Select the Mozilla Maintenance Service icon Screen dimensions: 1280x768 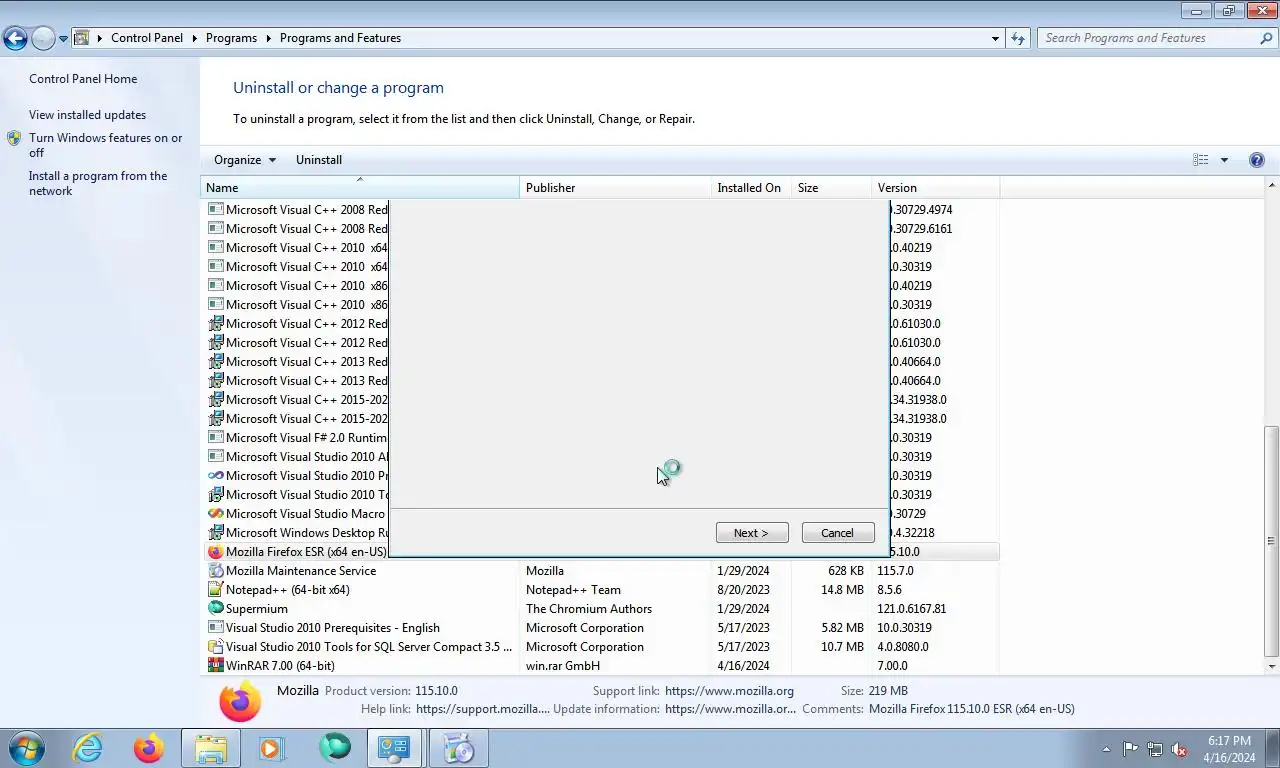(215, 571)
